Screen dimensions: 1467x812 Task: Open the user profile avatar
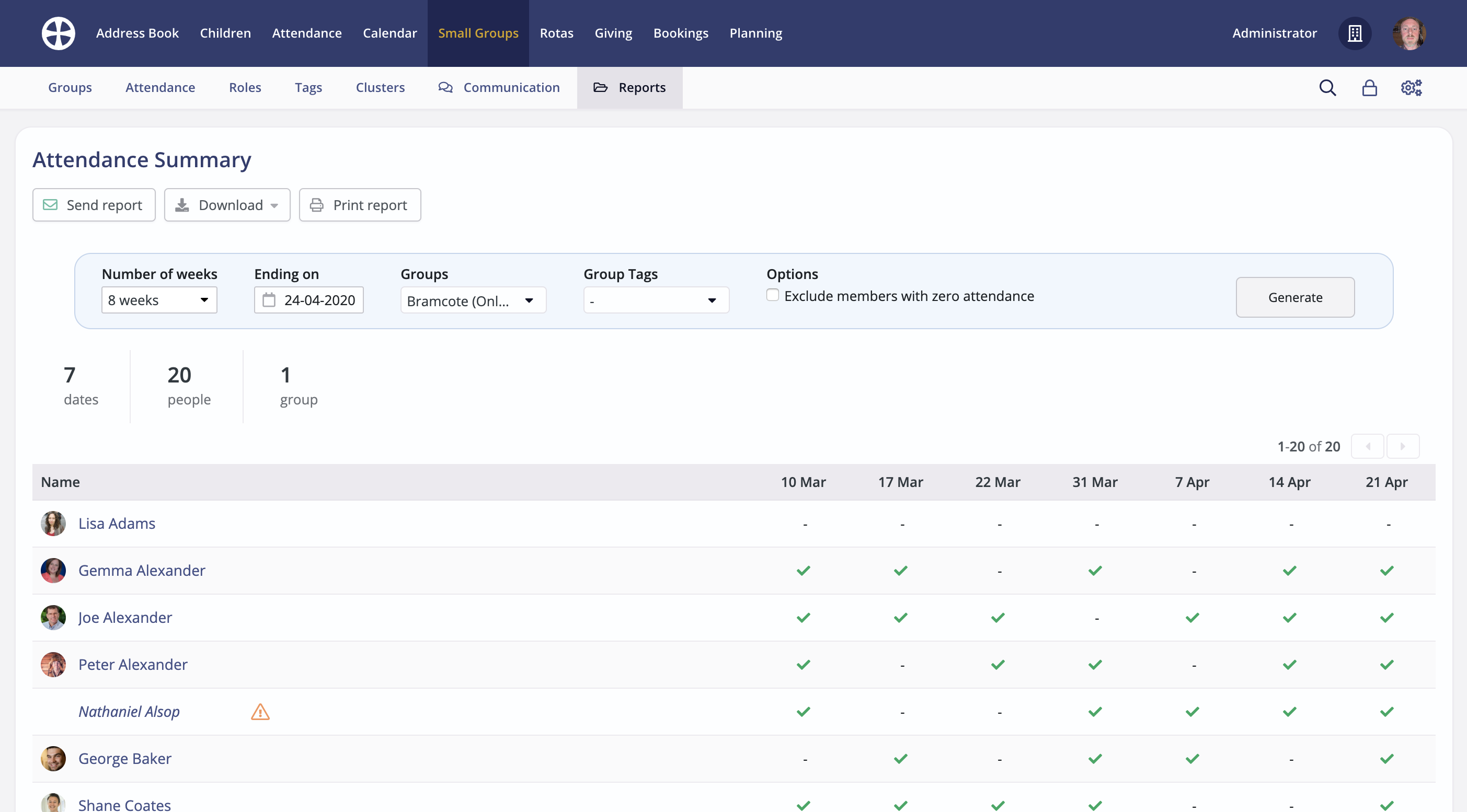pyautogui.click(x=1408, y=33)
